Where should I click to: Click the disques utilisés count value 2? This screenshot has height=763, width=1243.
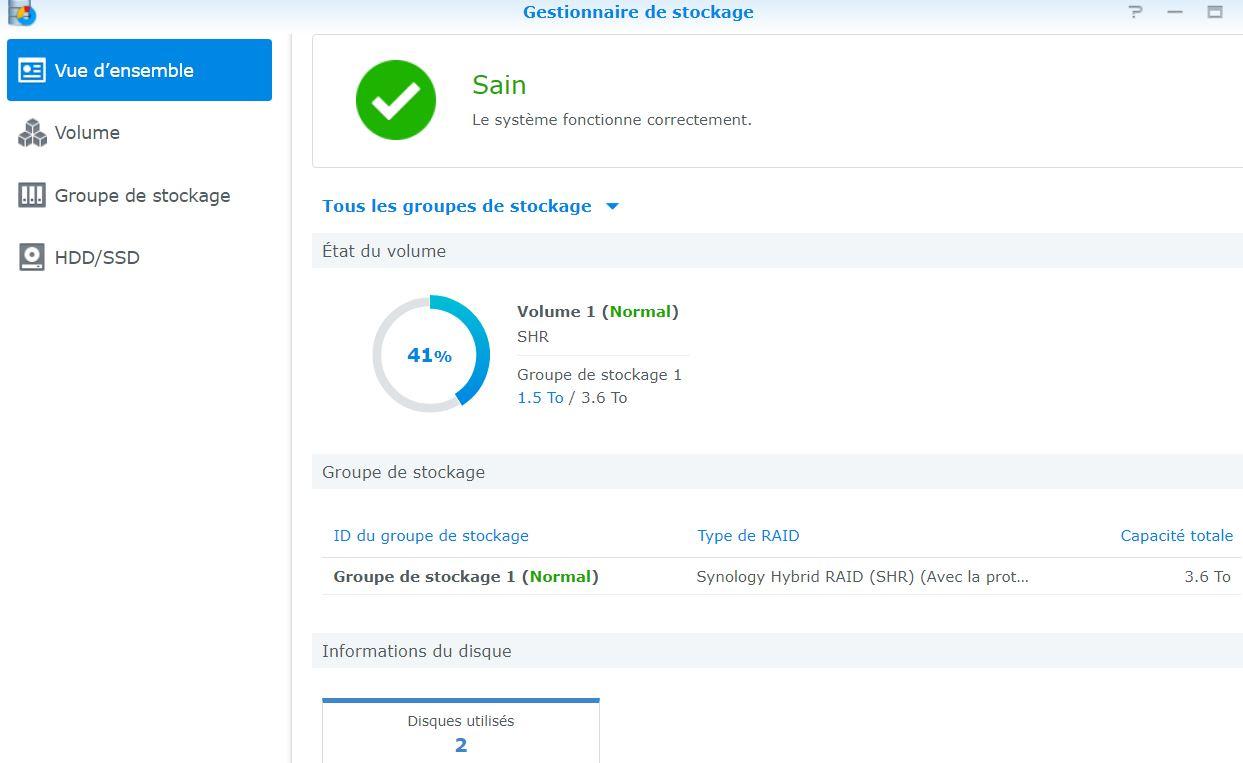pos(461,745)
